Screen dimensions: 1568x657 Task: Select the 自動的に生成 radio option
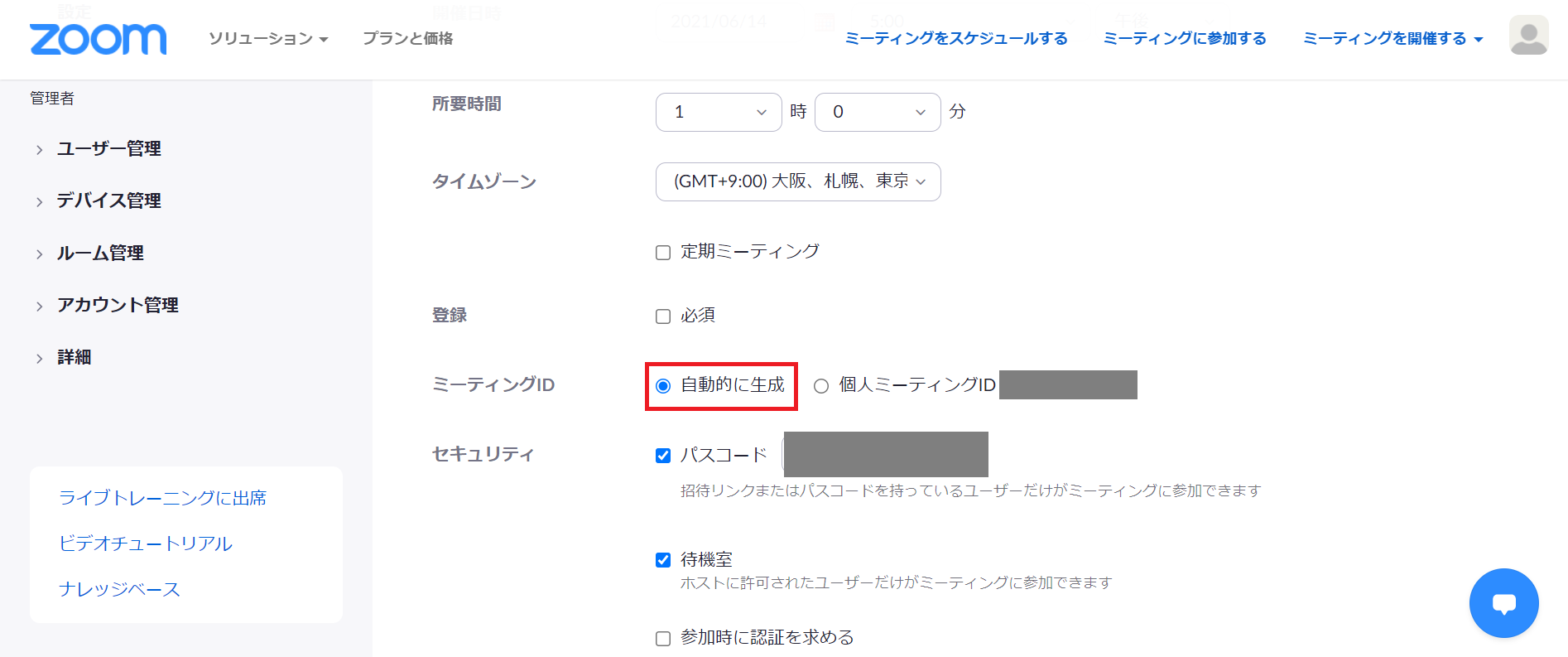pyautogui.click(x=663, y=386)
